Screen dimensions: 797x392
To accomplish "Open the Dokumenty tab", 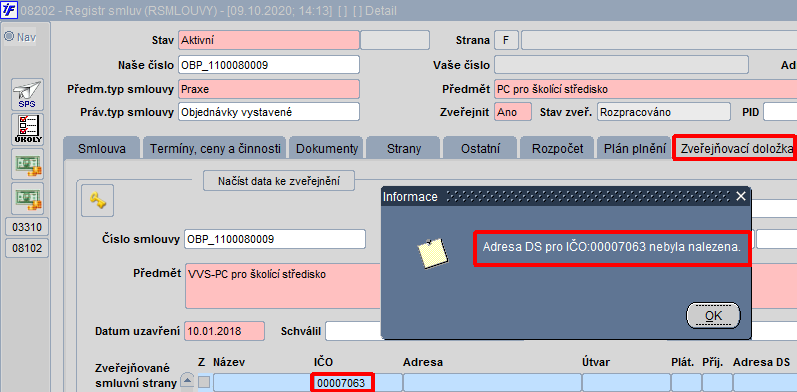I will pos(327,149).
